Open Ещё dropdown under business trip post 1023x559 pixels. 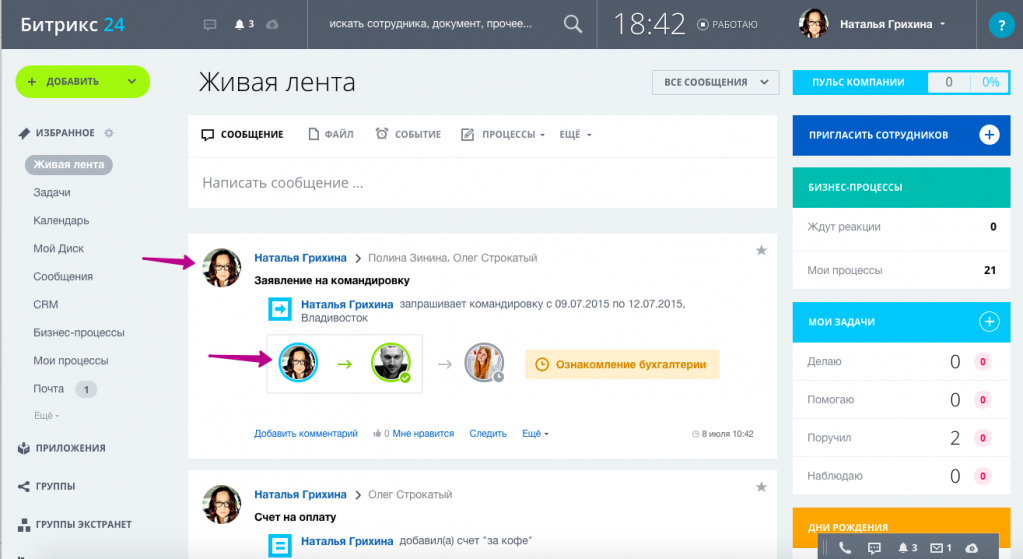535,434
